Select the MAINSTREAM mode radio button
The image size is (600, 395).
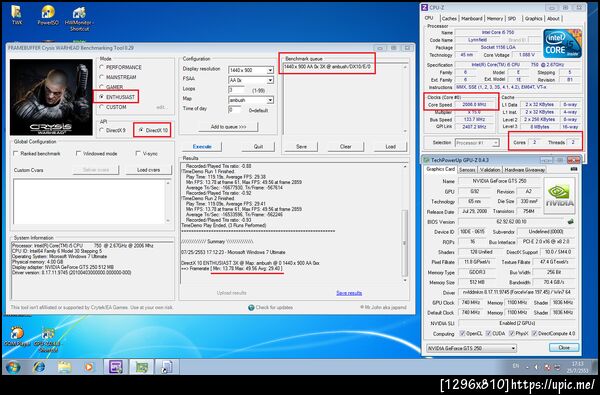102,77
